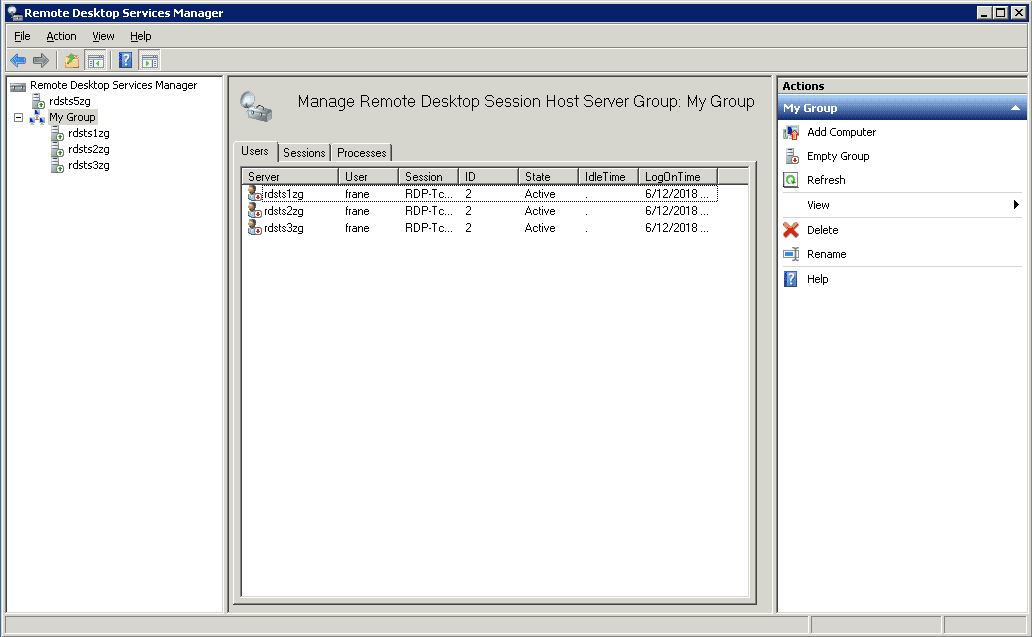Click the rdsts1zg server icon in tree
The height and width of the screenshot is (637, 1032).
[58, 134]
